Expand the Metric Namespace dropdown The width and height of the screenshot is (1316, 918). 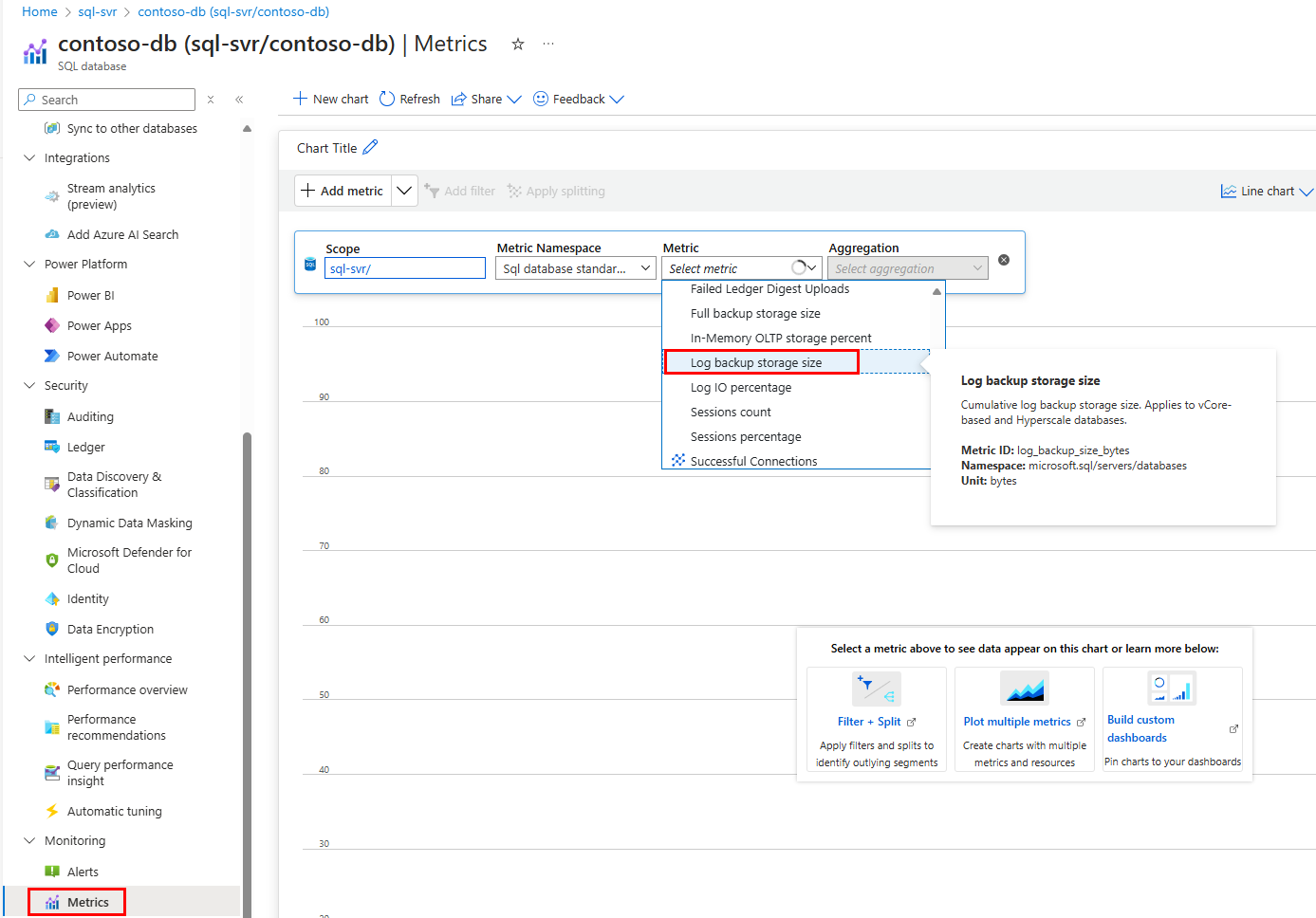pos(575,268)
